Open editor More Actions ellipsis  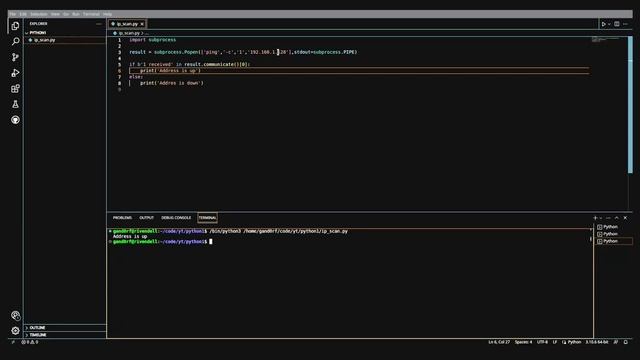[625, 24]
